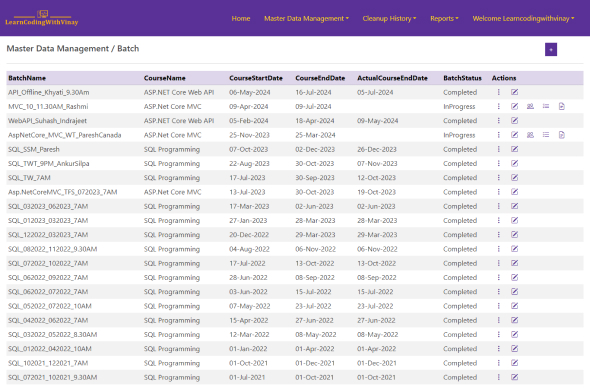Click the CourseStartDate column header
Screen dimensions: 590x390
coord(256,78)
